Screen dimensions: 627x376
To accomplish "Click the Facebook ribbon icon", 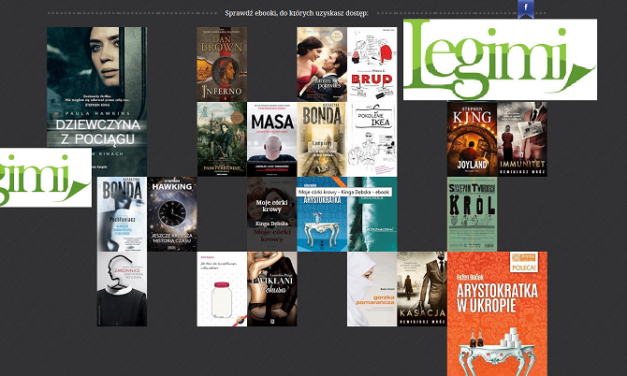I will point(525,9).
